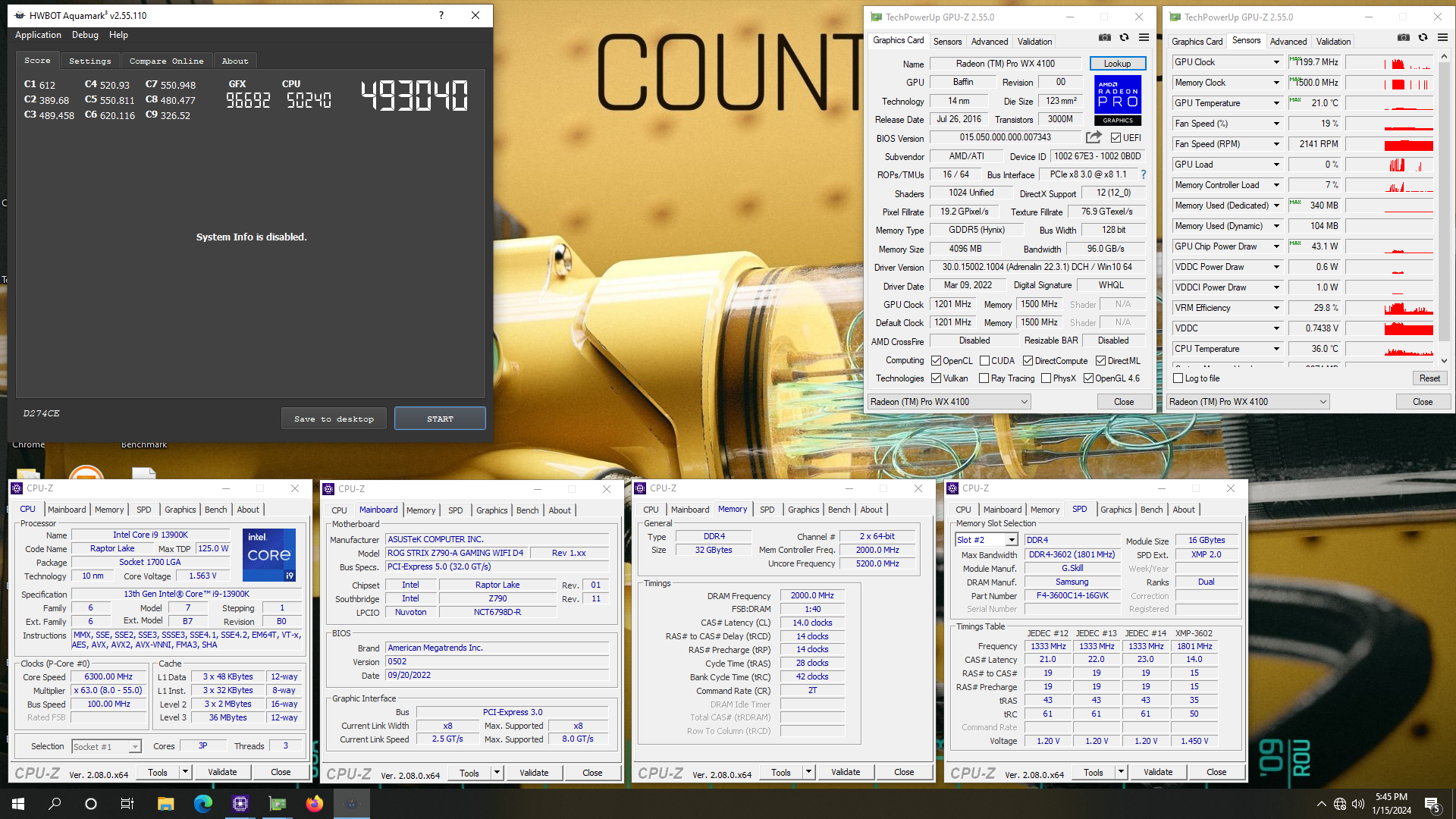The height and width of the screenshot is (819, 1456).
Task: Click the Intel Core i9 logo in CPU-Z
Action: click(269, 555)
